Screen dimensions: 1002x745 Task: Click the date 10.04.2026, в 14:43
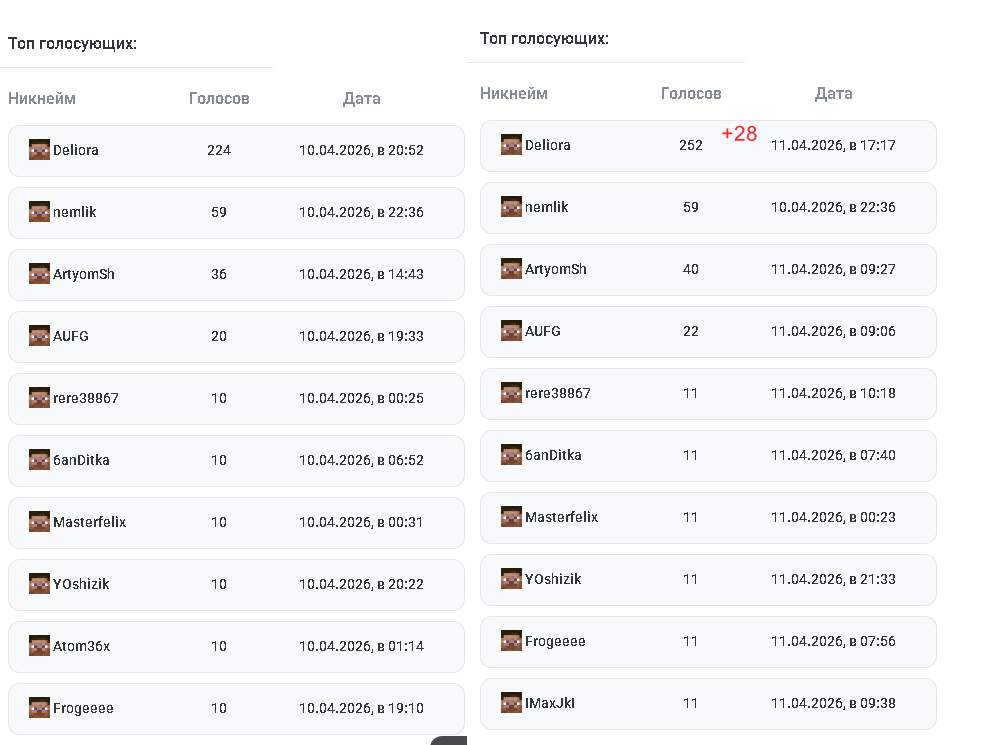click(361, 274)
